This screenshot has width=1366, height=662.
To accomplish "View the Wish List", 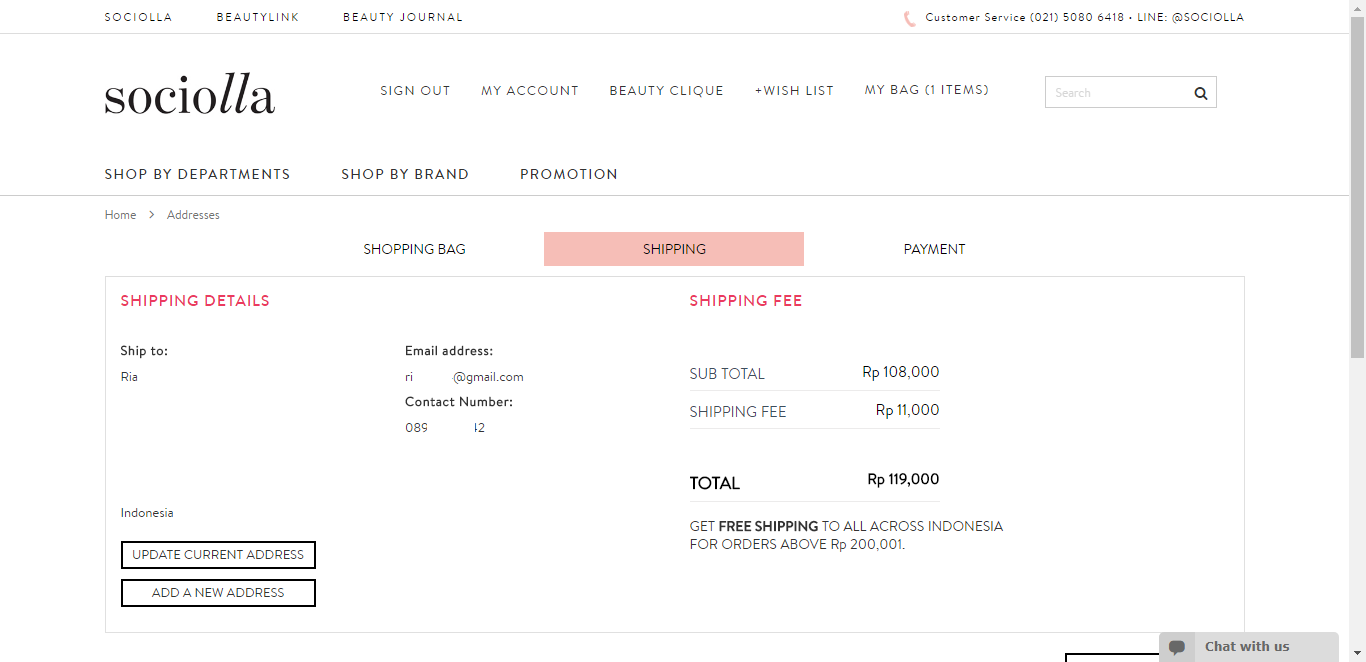I will point(794,90).
